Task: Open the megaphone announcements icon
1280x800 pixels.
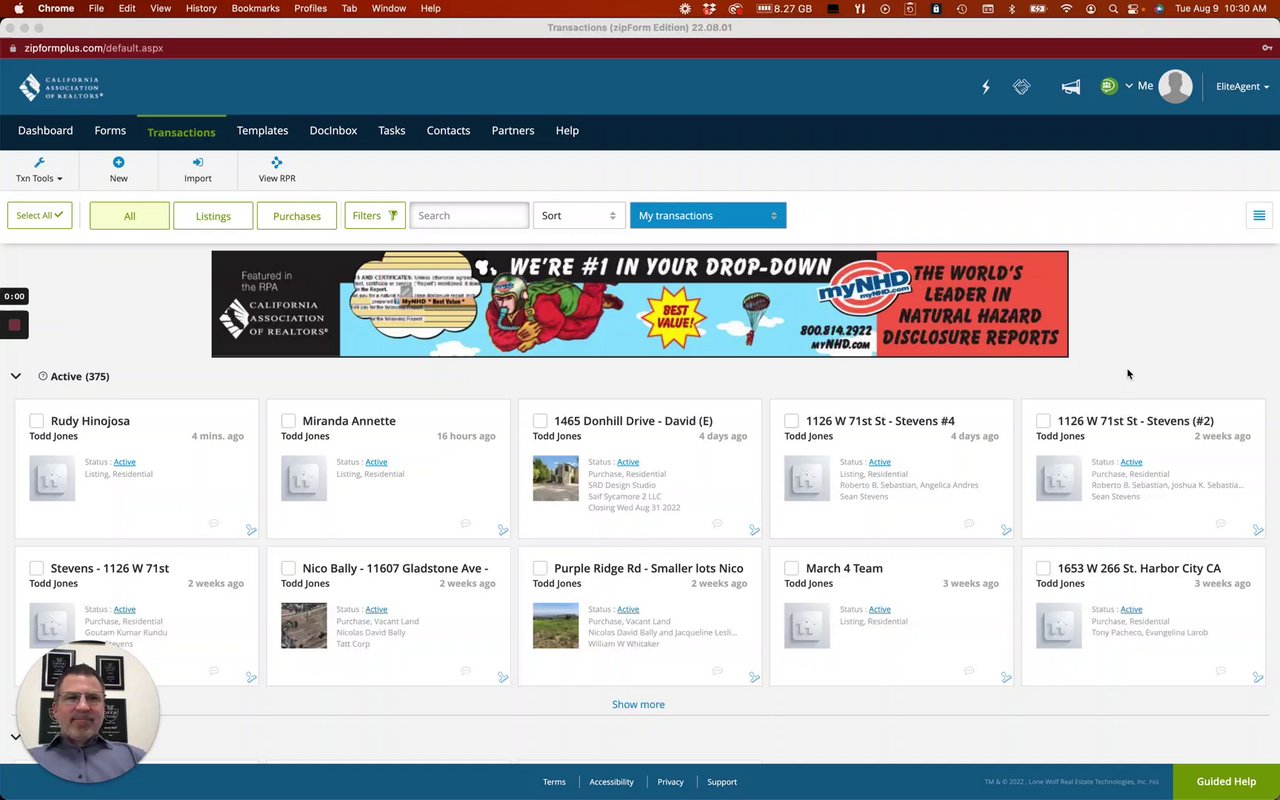Action: pyautogui.click(x=1071, y=87)
